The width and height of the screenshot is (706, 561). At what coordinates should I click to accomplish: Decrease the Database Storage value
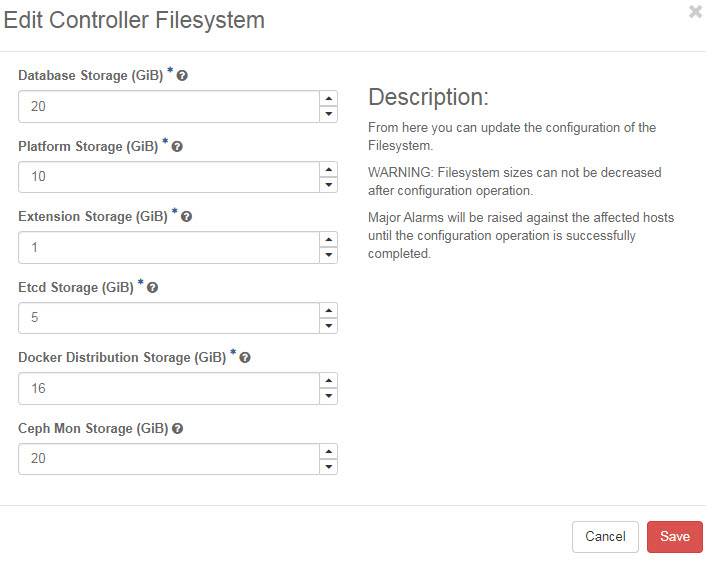tap(328, 114)
